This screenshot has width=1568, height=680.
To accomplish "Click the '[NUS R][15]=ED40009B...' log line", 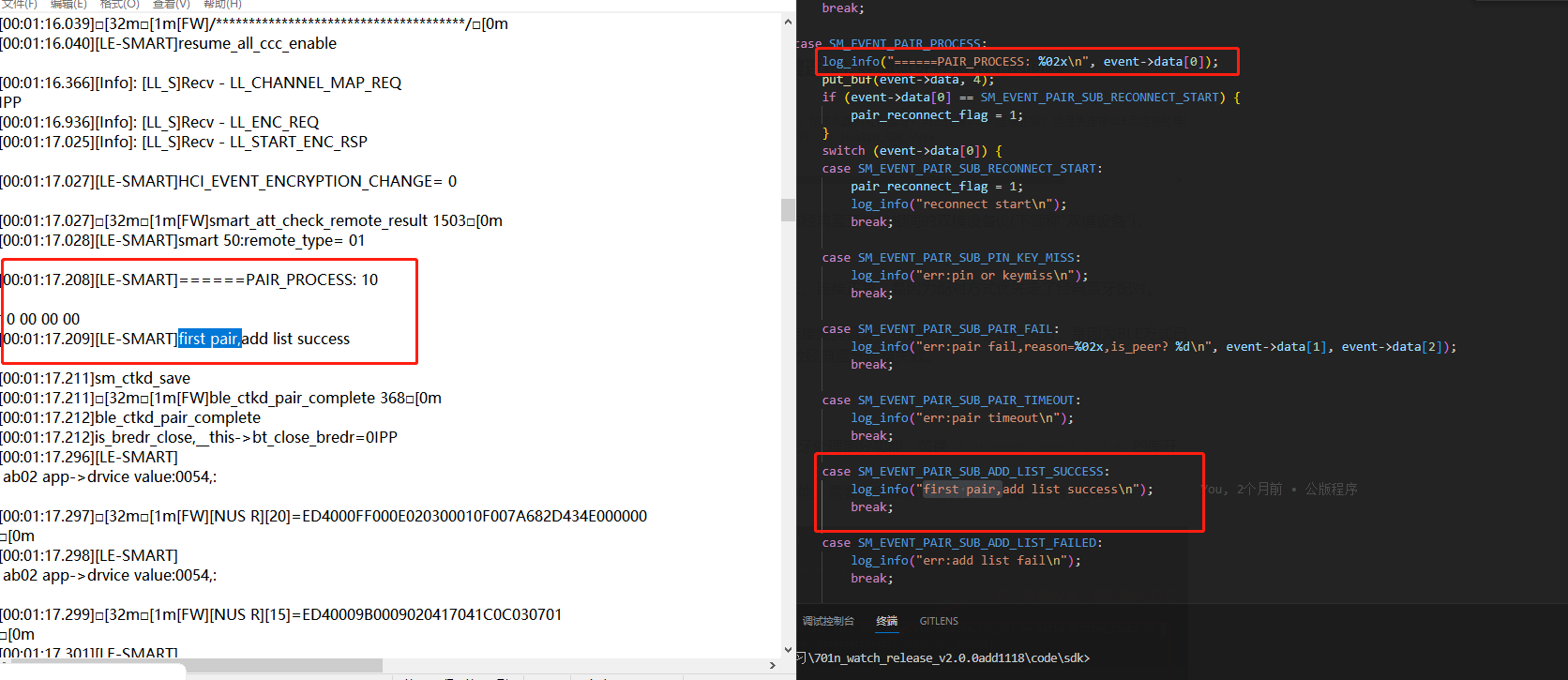I will click(x=281, y=614).
